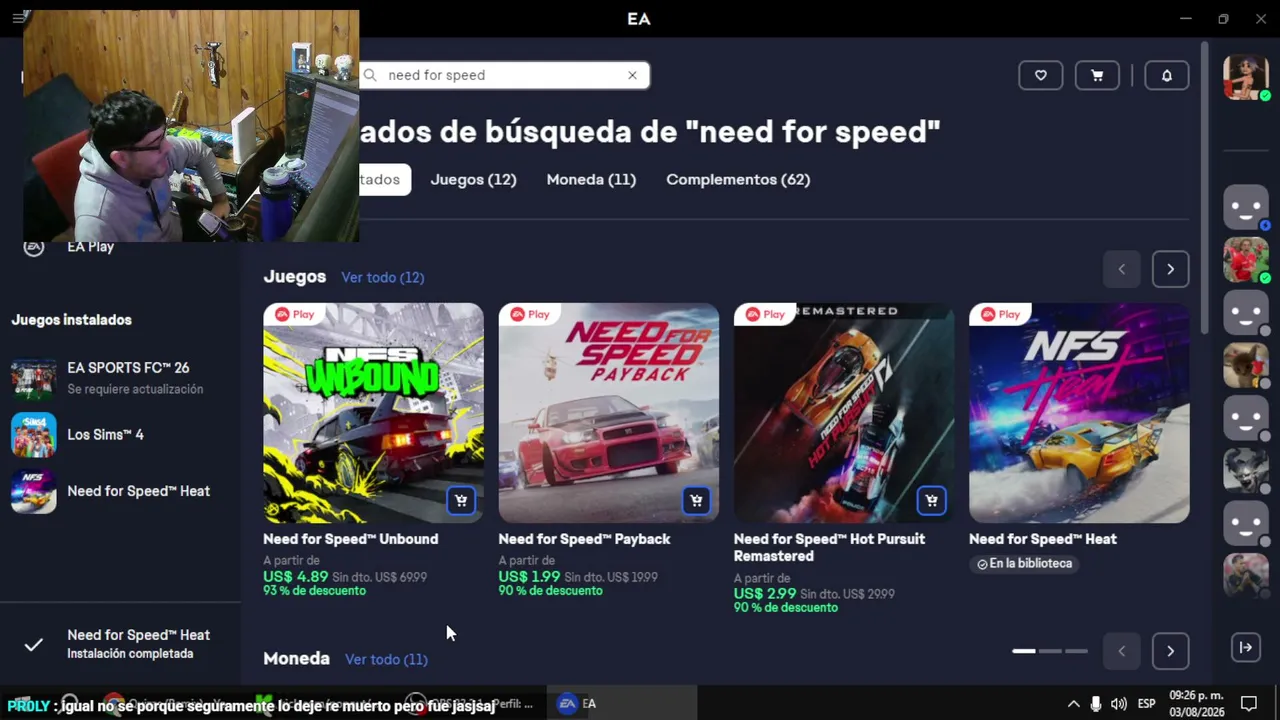This screenshot has height=720, width=1280.
Task: Open the friend avatar with the gray monster
Action: click(1246, 470)
